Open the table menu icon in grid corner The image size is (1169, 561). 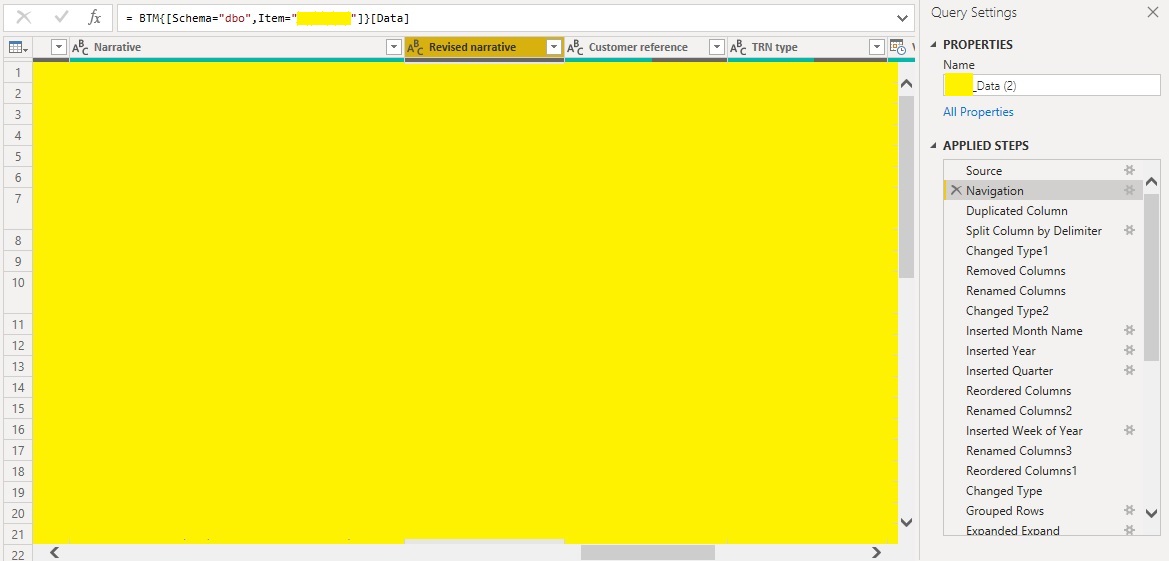coord(18,48)
